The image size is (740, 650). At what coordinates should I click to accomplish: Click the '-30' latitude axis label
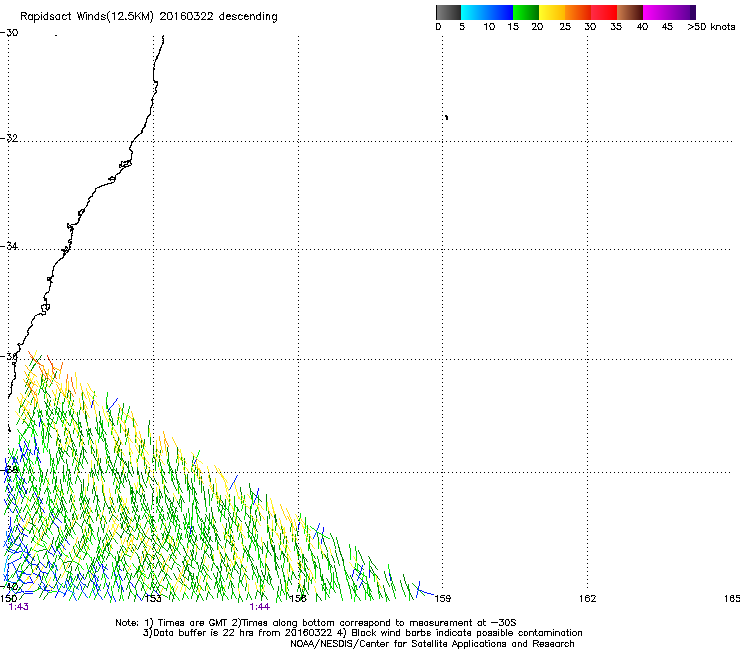pyautogui.click(x=9, y=33)
